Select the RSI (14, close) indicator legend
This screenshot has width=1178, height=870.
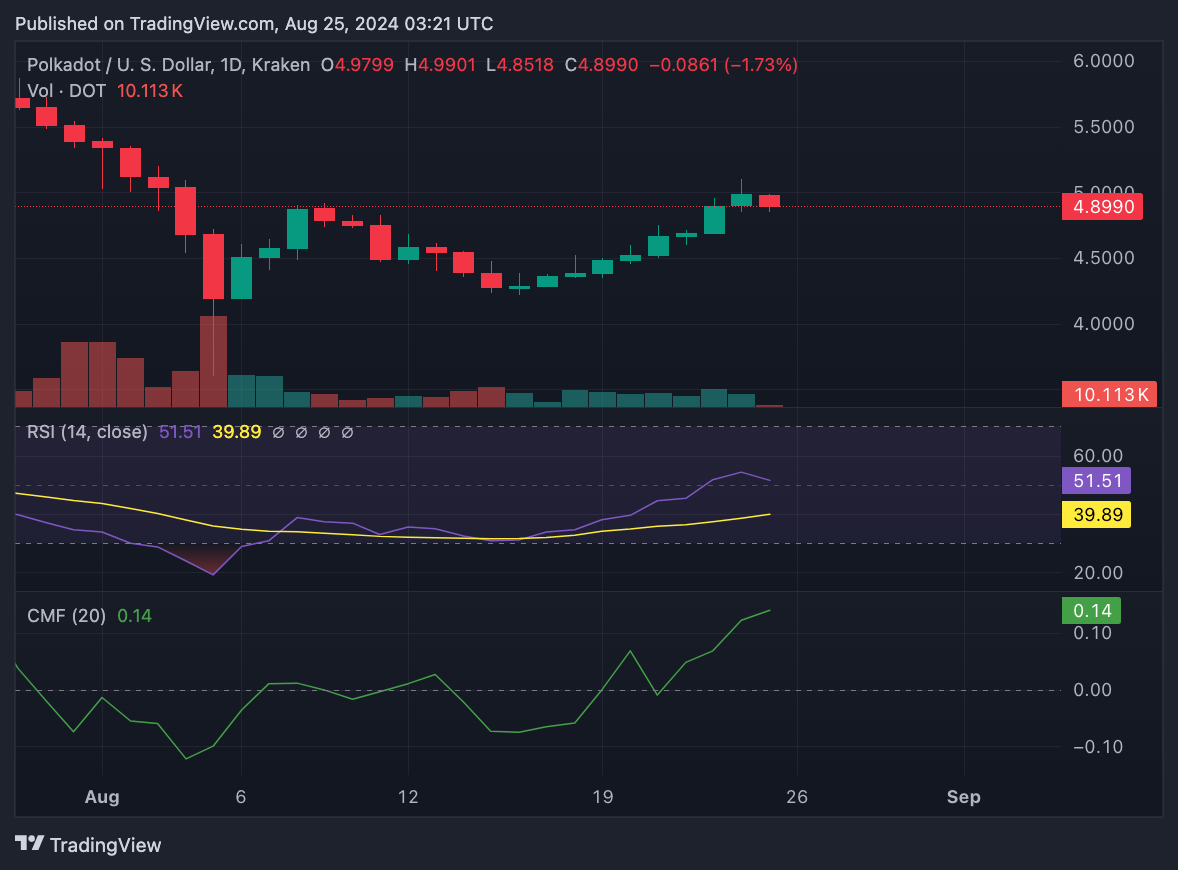pyautogui.click(x=87, y=432)
